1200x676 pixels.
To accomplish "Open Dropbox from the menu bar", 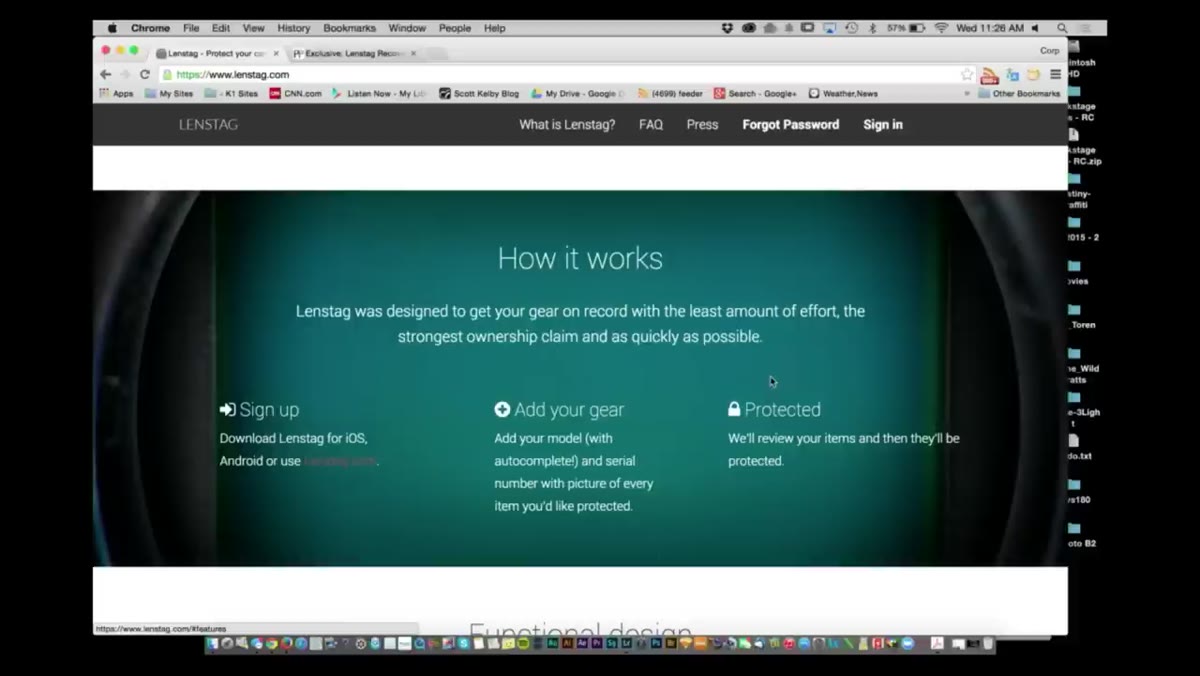I will (727, 28).
